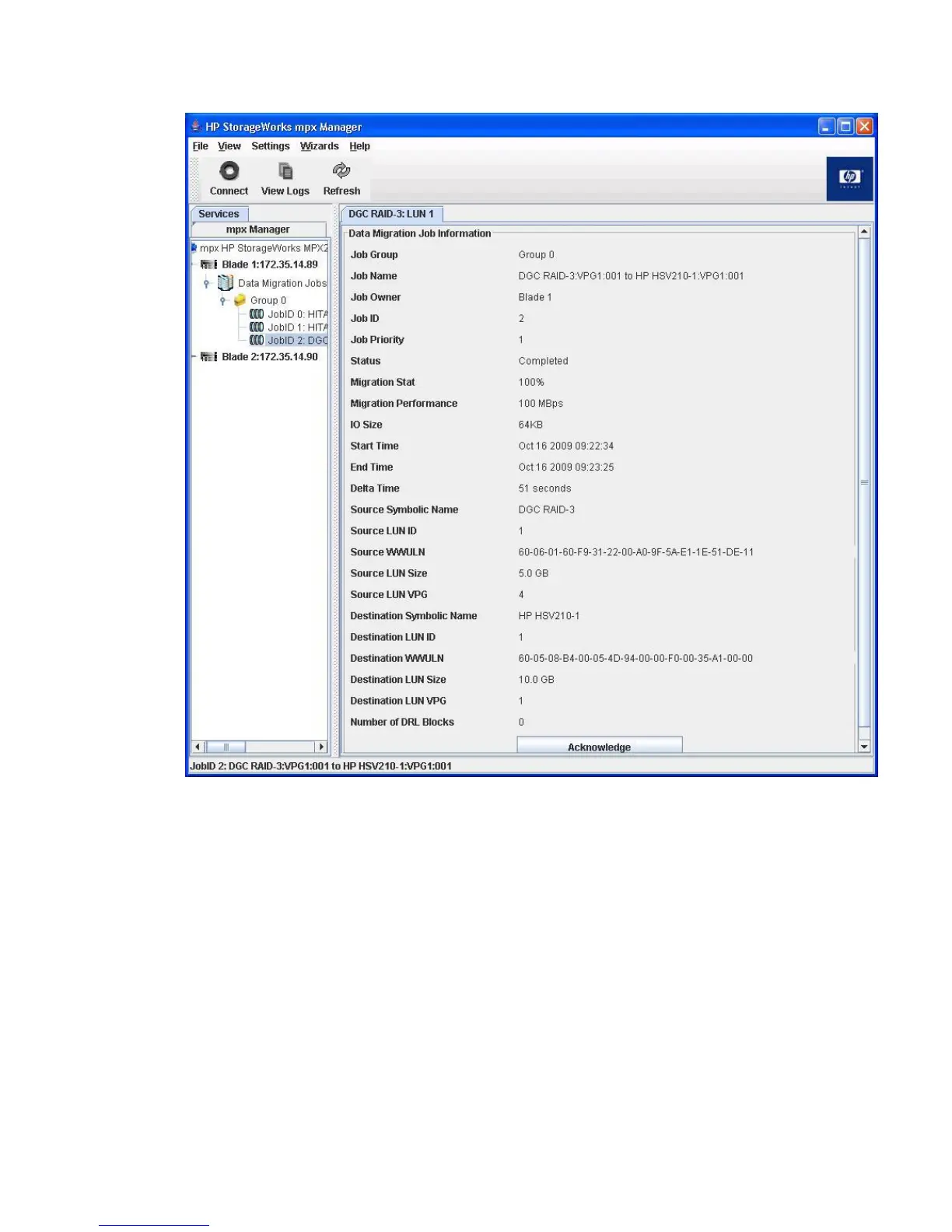
Task: Open the Settings menu
Action: click(x=270, y=146)
